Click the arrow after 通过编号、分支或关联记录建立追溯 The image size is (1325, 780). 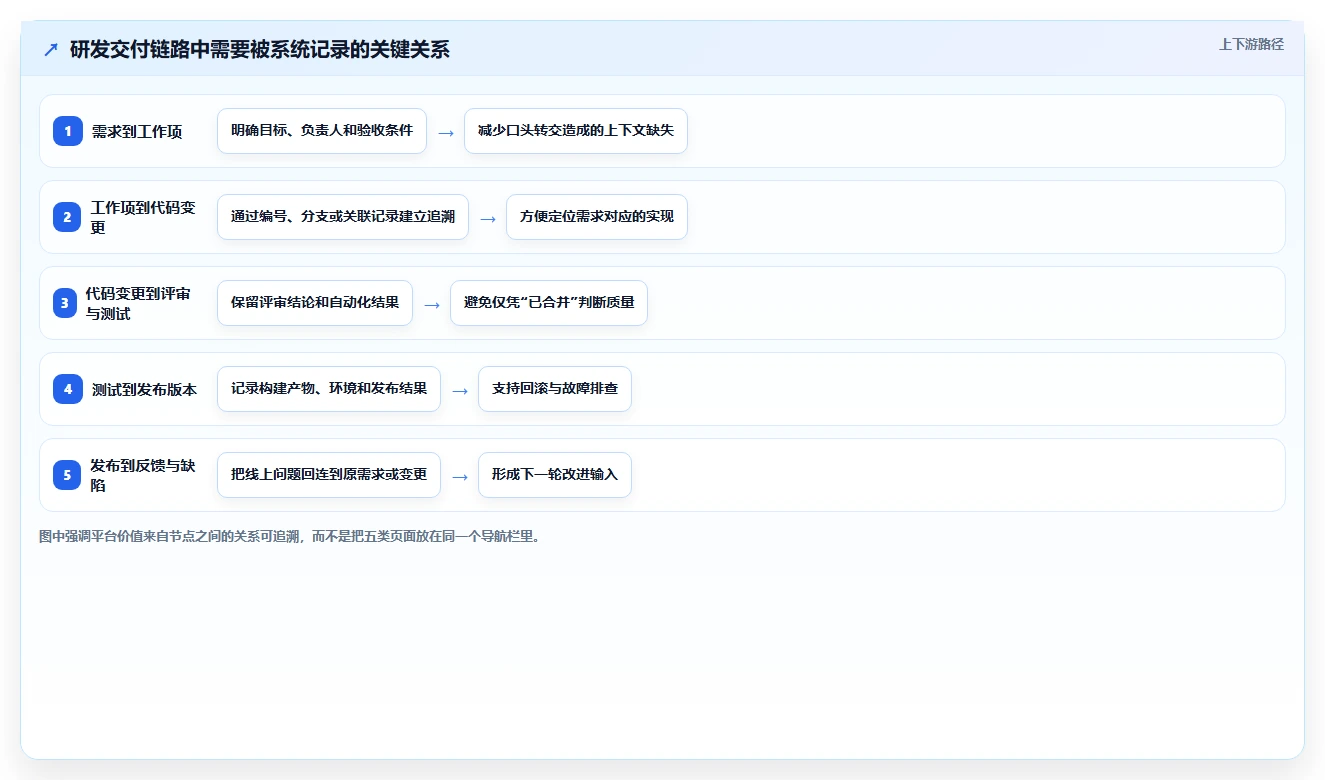point(488,218)
